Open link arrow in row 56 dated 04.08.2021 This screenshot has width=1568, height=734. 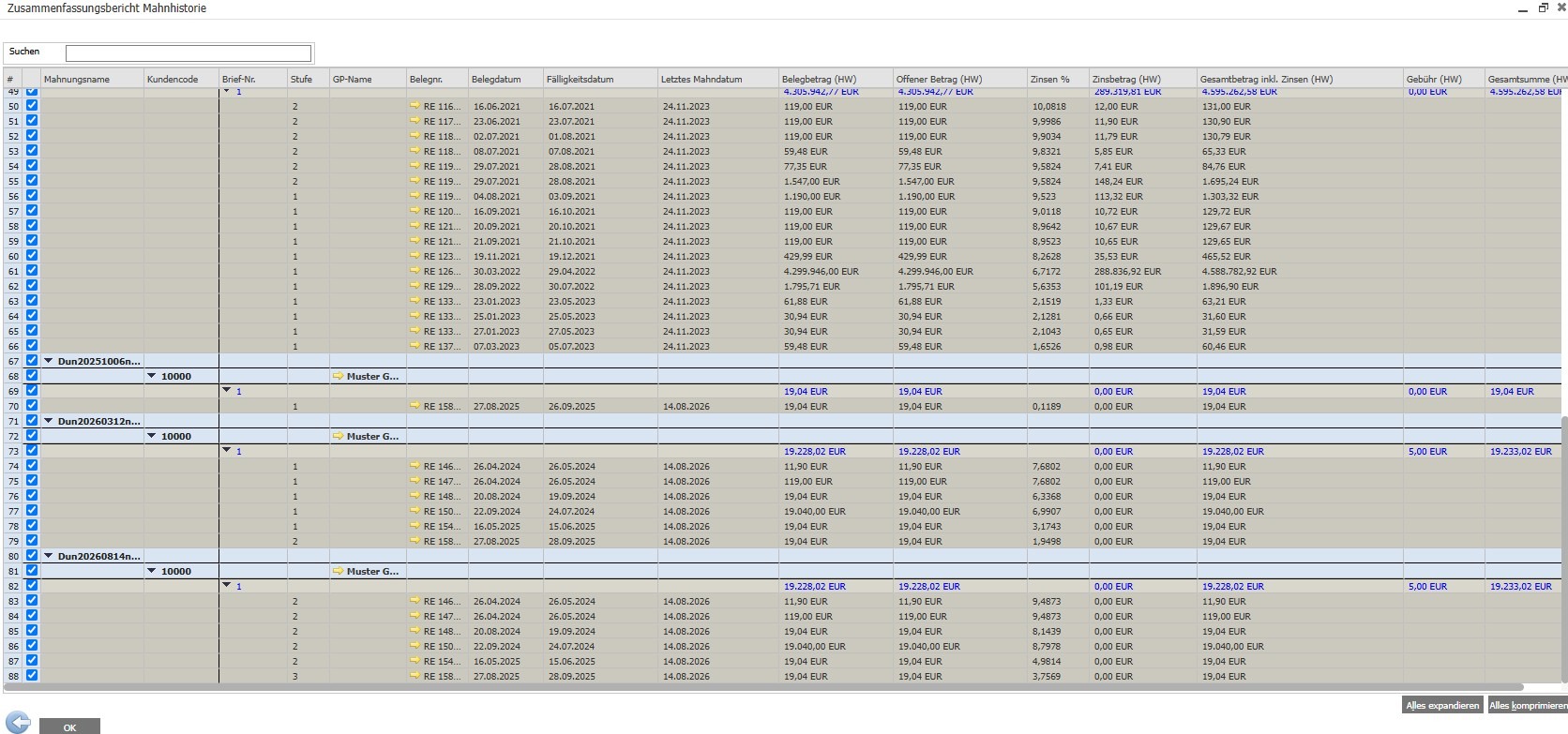coord(415,196)
